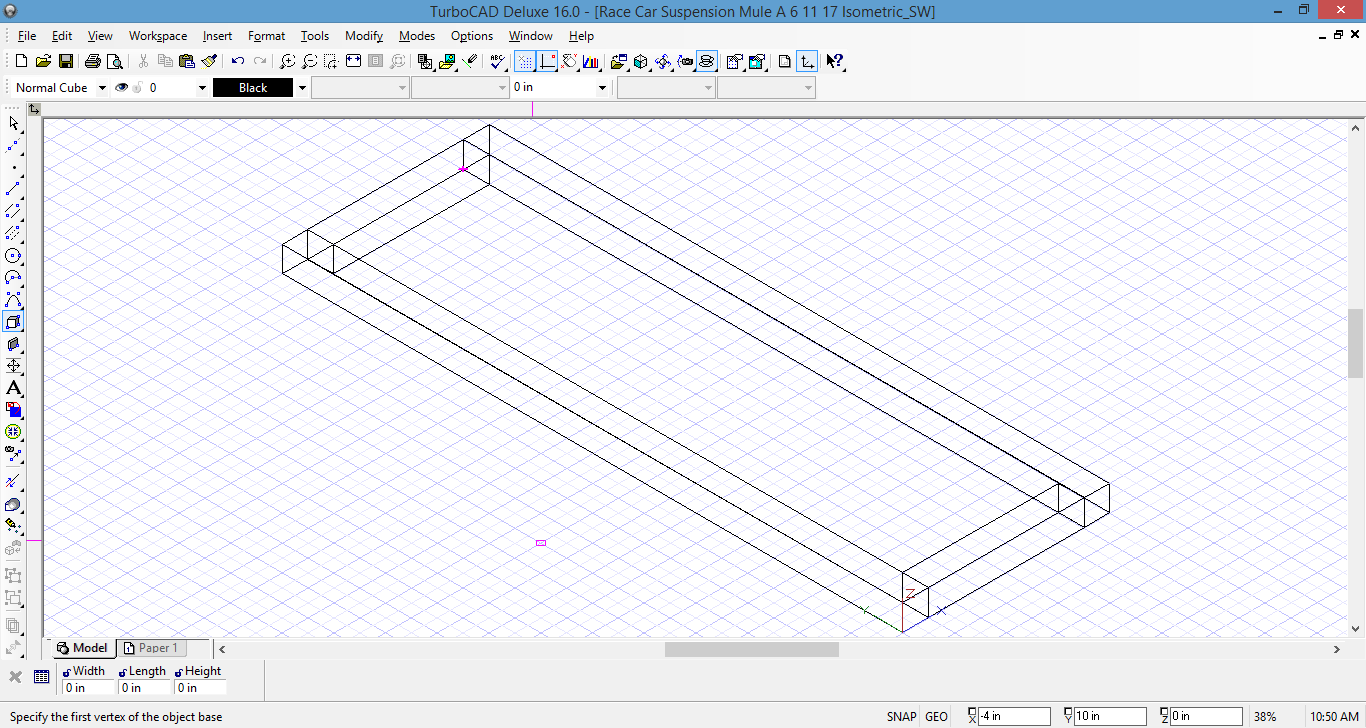The height and width of the screenshot is (728, 1366).
Task: Expand the pen color dropdown arrow
Action: (x=300, y=87)
